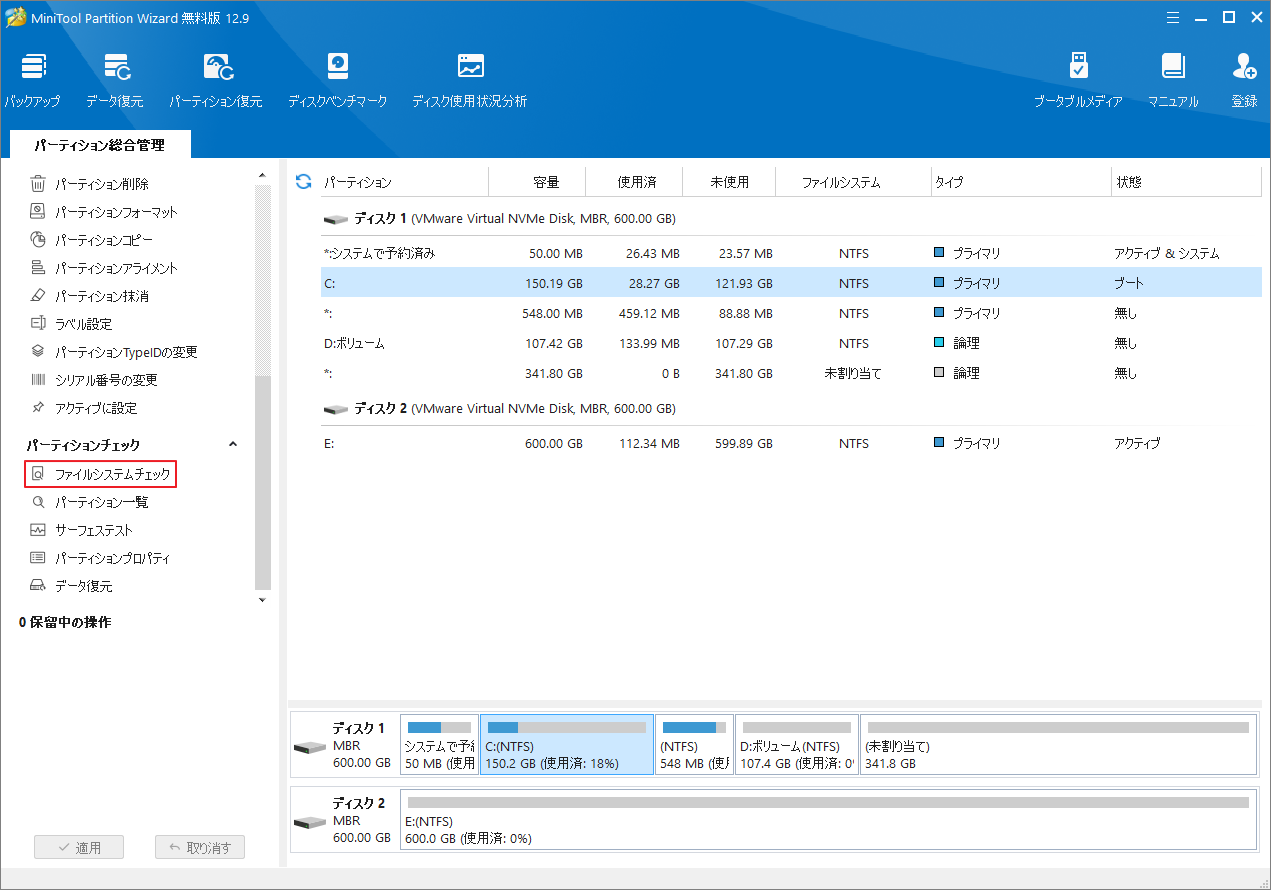The width and height of the screenshot is (1271, 890).
Task: Select E:(NTFS) block in disk map
Action: [828, 820]
